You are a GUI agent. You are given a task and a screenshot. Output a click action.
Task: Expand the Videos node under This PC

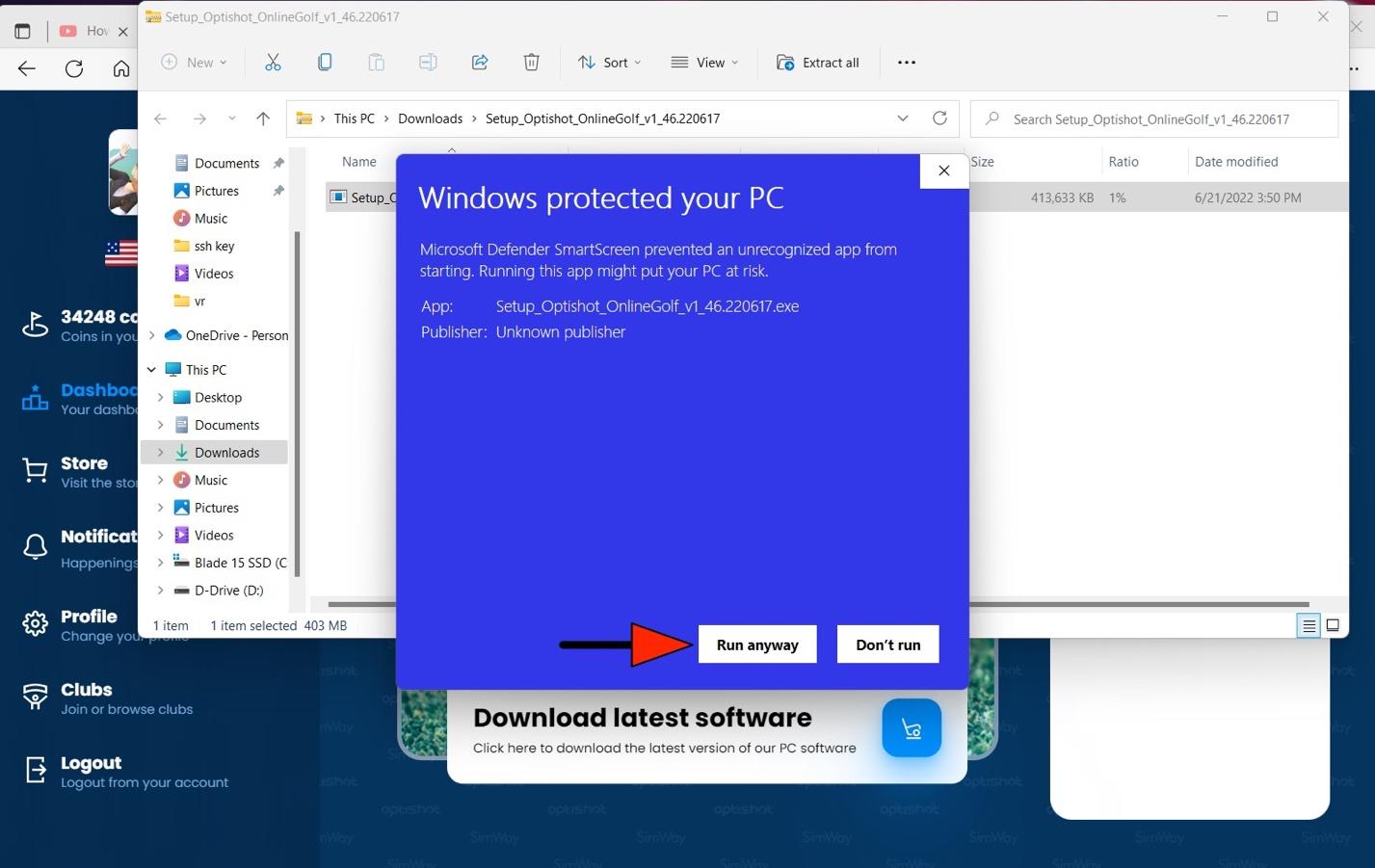(161, 536)
